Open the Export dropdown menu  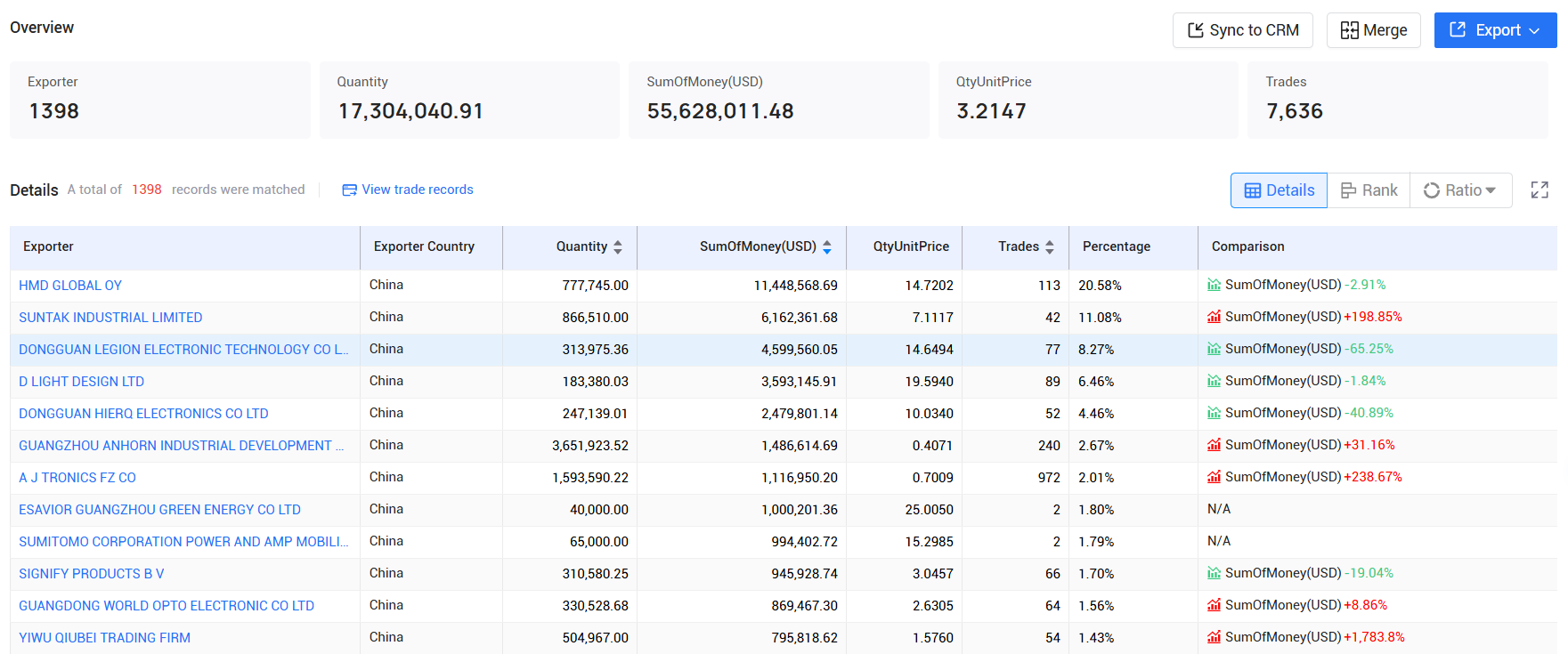1495,30
